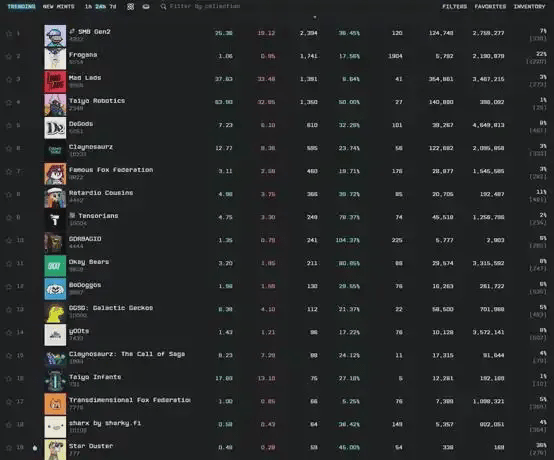Favorite the SMB Gen2 collection star
This screenshot has height=460, width=554.
(x=9, y=34)
